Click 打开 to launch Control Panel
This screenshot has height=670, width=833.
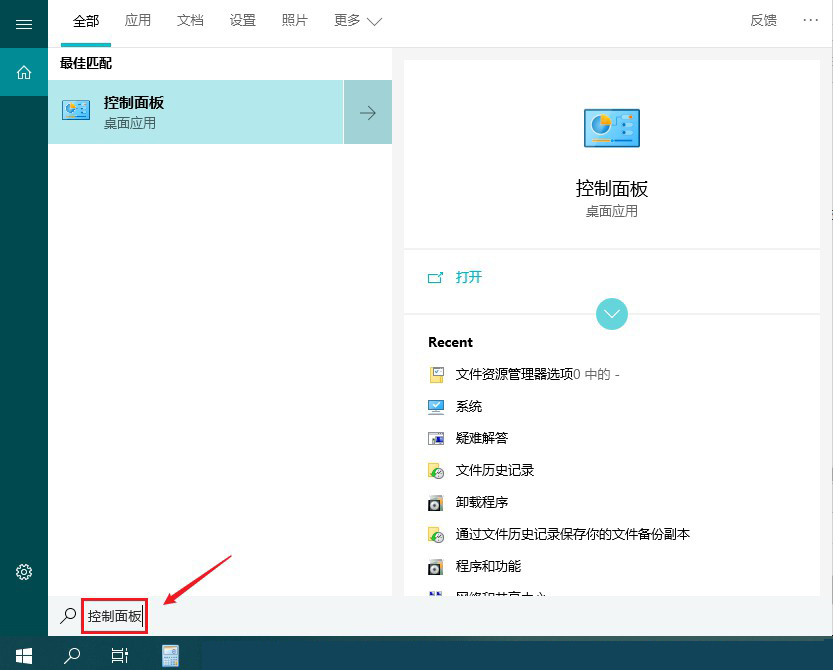click(x=468, y=277)
